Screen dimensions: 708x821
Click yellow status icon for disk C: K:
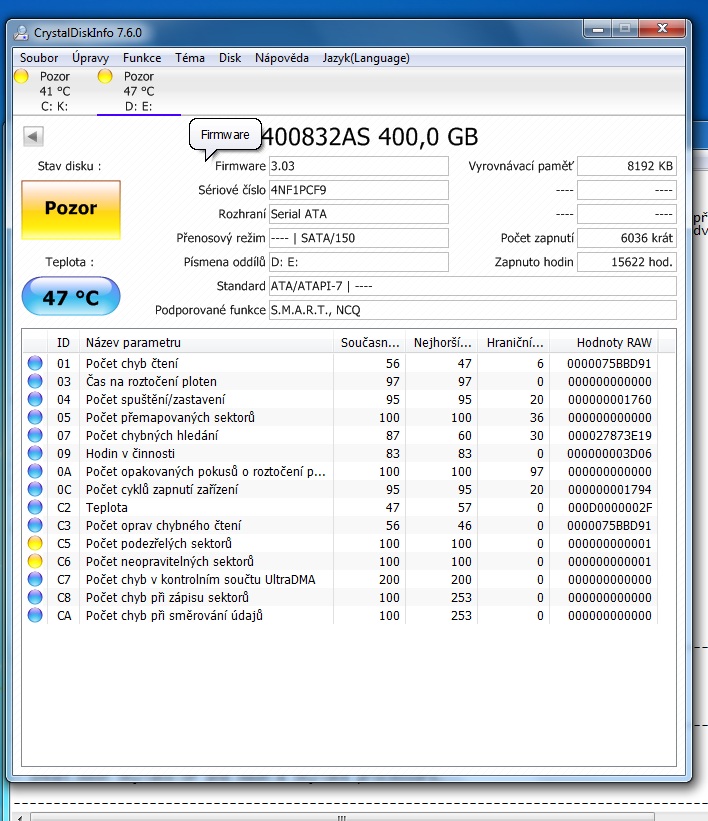click(x=22, y=76)
